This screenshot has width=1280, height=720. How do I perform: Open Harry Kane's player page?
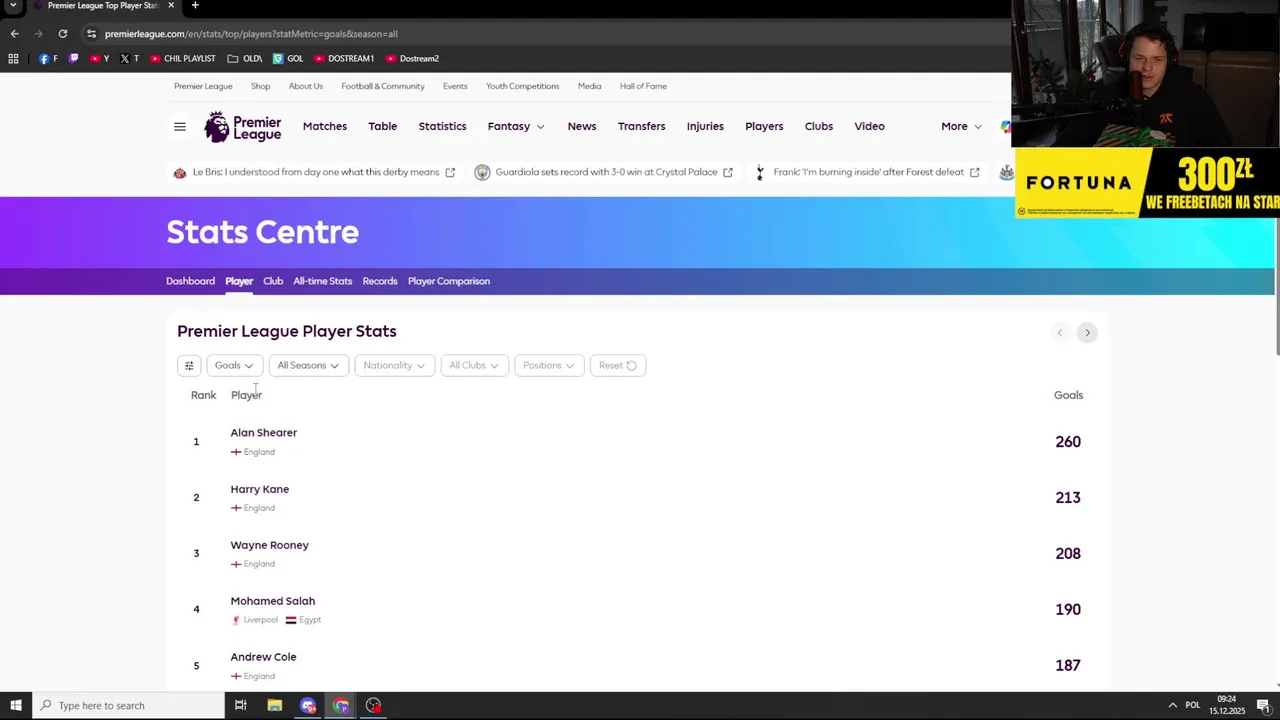pos(260,490)
